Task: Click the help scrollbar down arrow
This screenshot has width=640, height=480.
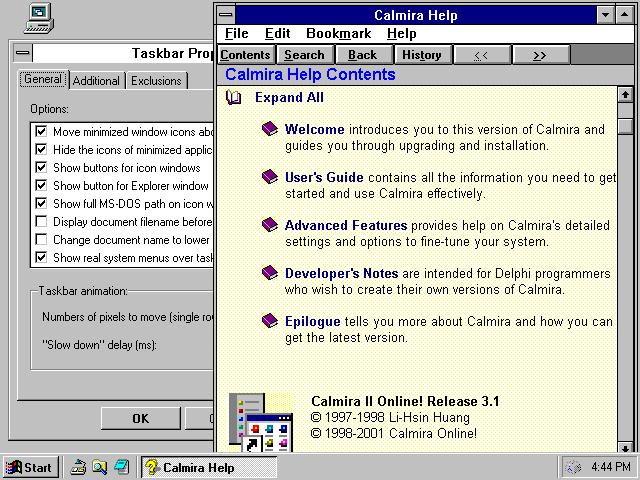Action: click(625, 448)
